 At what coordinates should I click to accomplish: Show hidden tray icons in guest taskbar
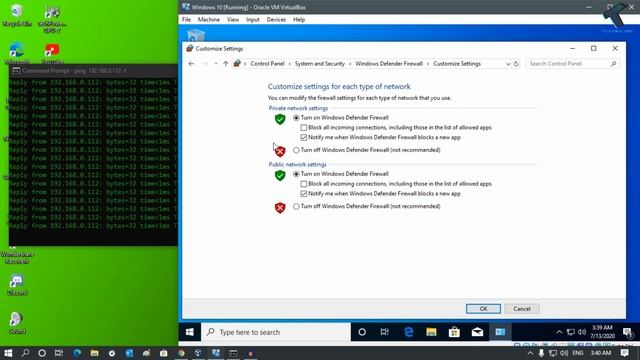pyautogui.click(x=559, y=332)
